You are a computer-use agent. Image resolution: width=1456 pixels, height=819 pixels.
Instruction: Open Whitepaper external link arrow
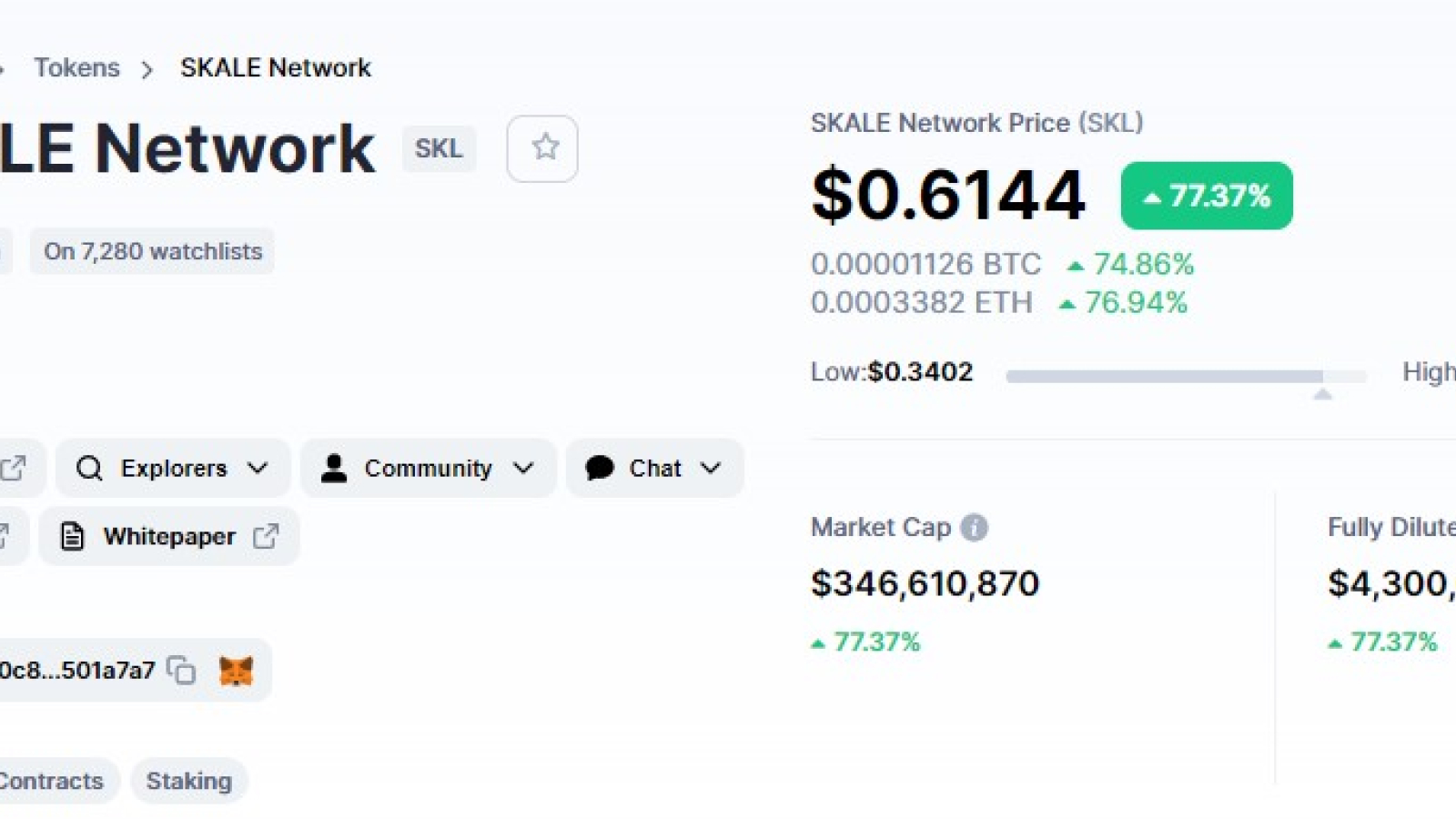click(x=266, y=537)
